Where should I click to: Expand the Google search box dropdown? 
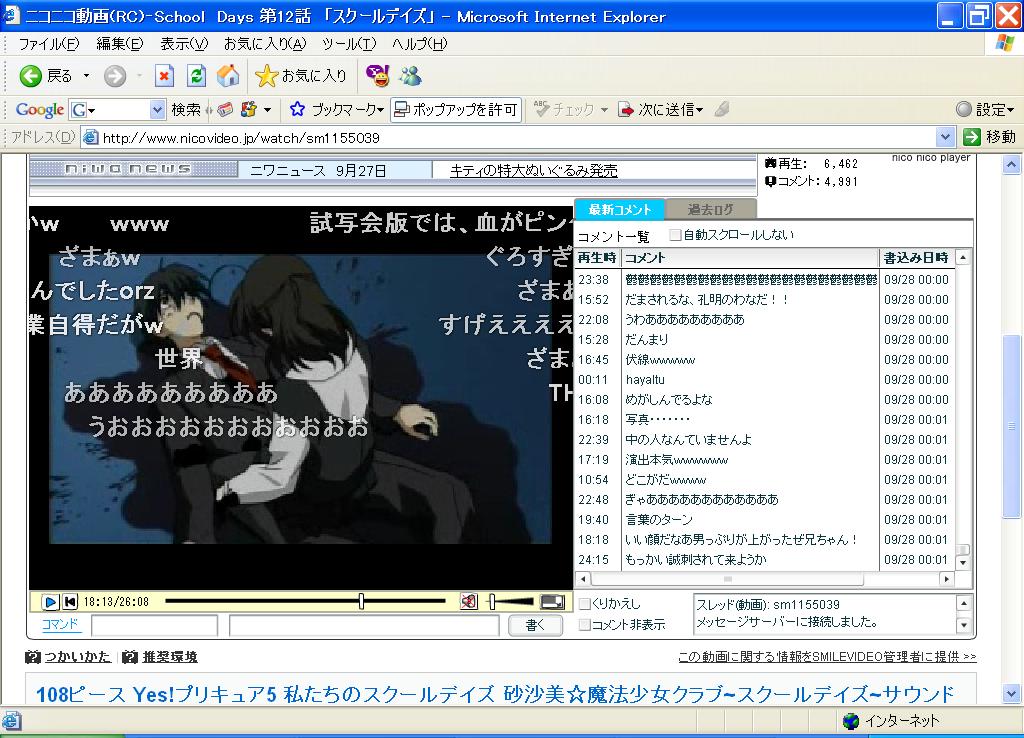[157, 110]
